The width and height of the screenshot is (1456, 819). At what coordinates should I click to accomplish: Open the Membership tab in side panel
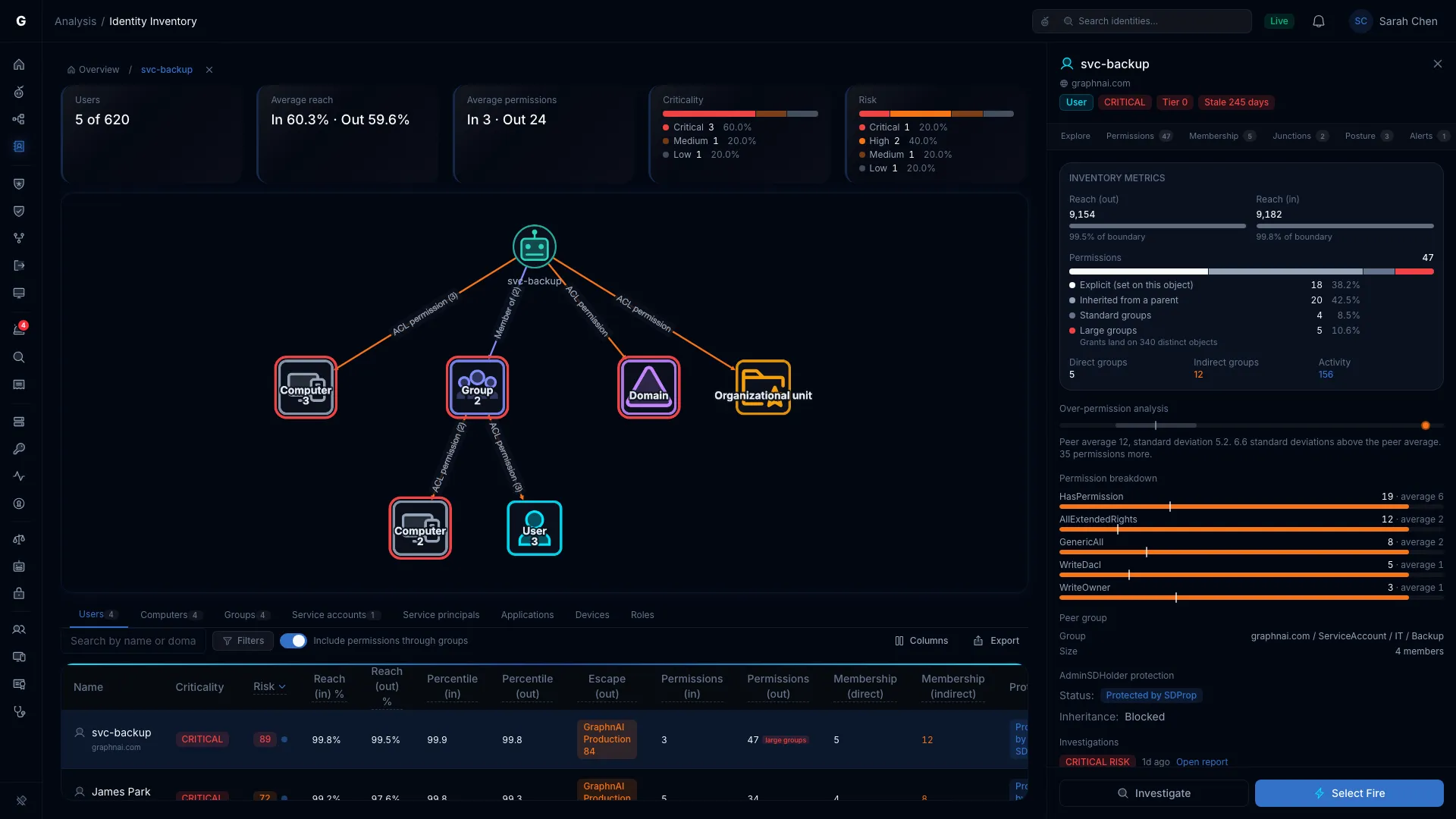click(x=1222, y=136)
